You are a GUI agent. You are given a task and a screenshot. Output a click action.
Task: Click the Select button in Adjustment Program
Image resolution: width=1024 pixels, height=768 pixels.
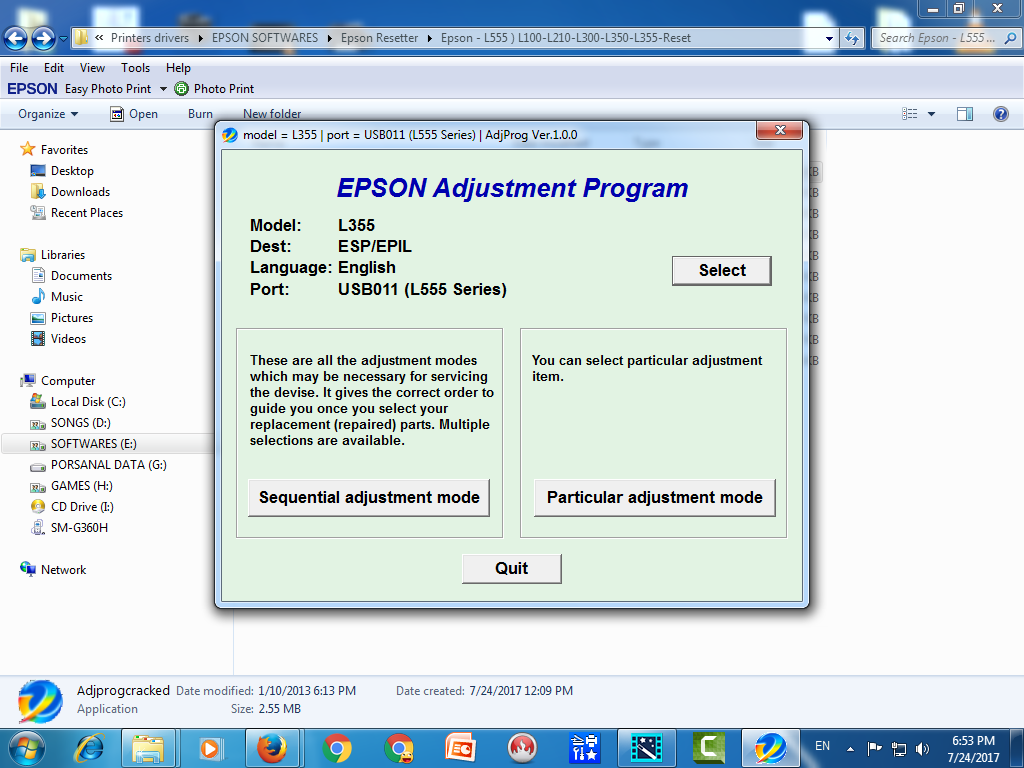722,270
